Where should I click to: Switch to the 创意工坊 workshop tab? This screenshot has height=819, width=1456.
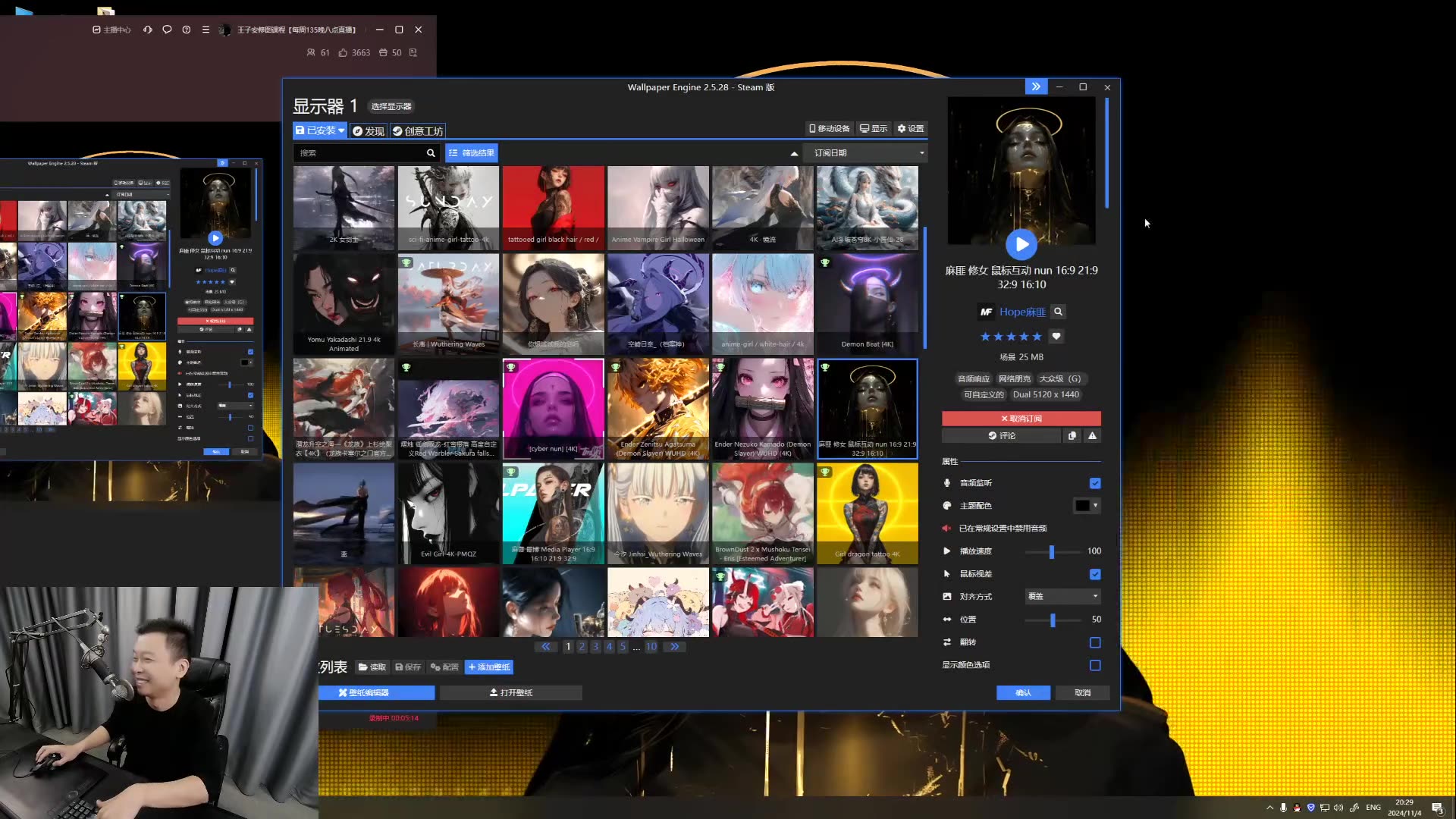coord(418,131)
